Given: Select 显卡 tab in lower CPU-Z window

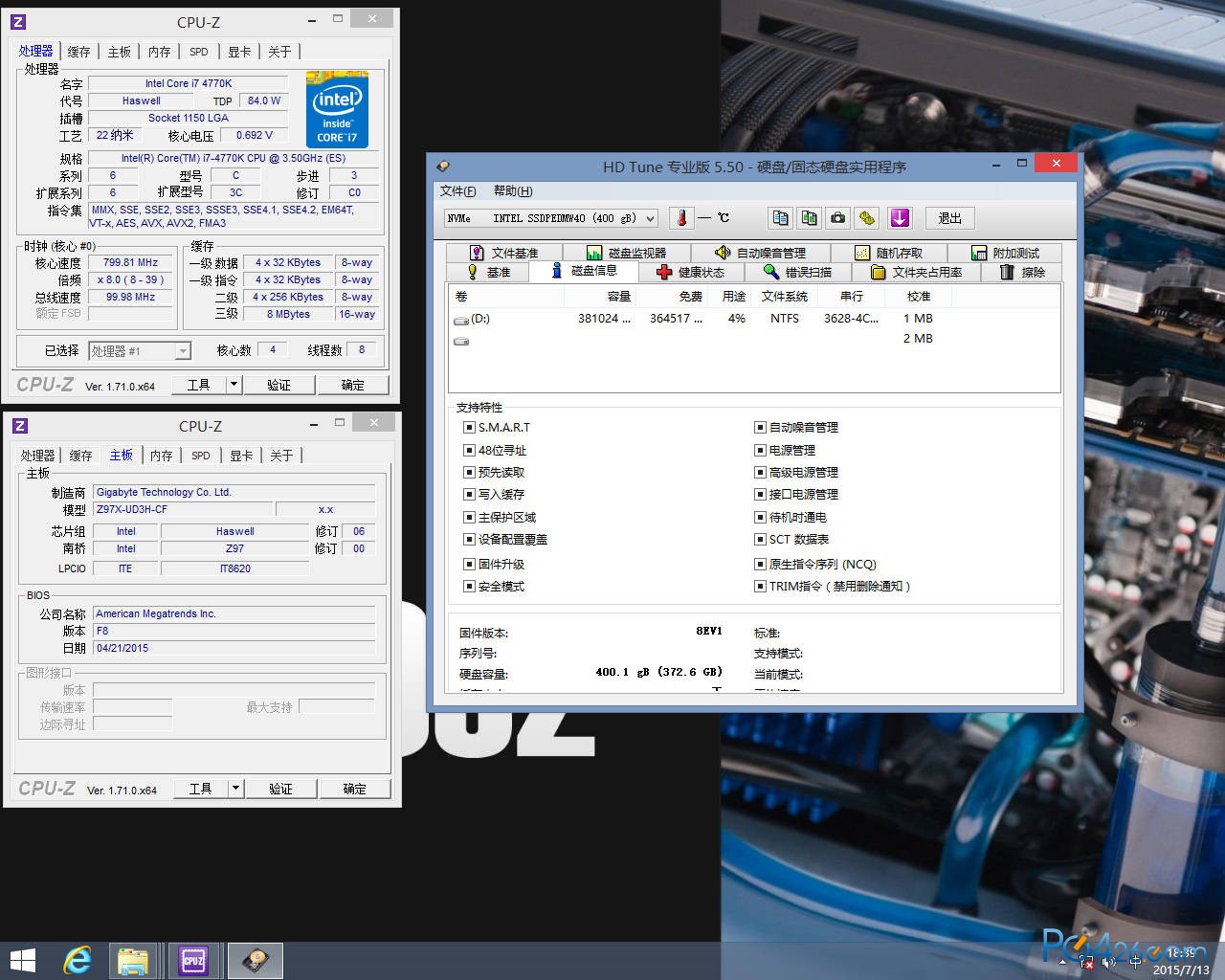Looking at the screenshot, I should coord(241,456).
